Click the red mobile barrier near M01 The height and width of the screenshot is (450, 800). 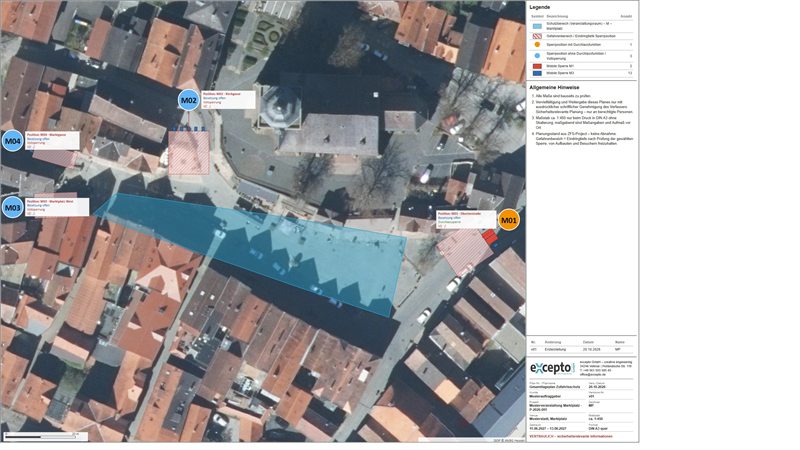coord(489,236)
